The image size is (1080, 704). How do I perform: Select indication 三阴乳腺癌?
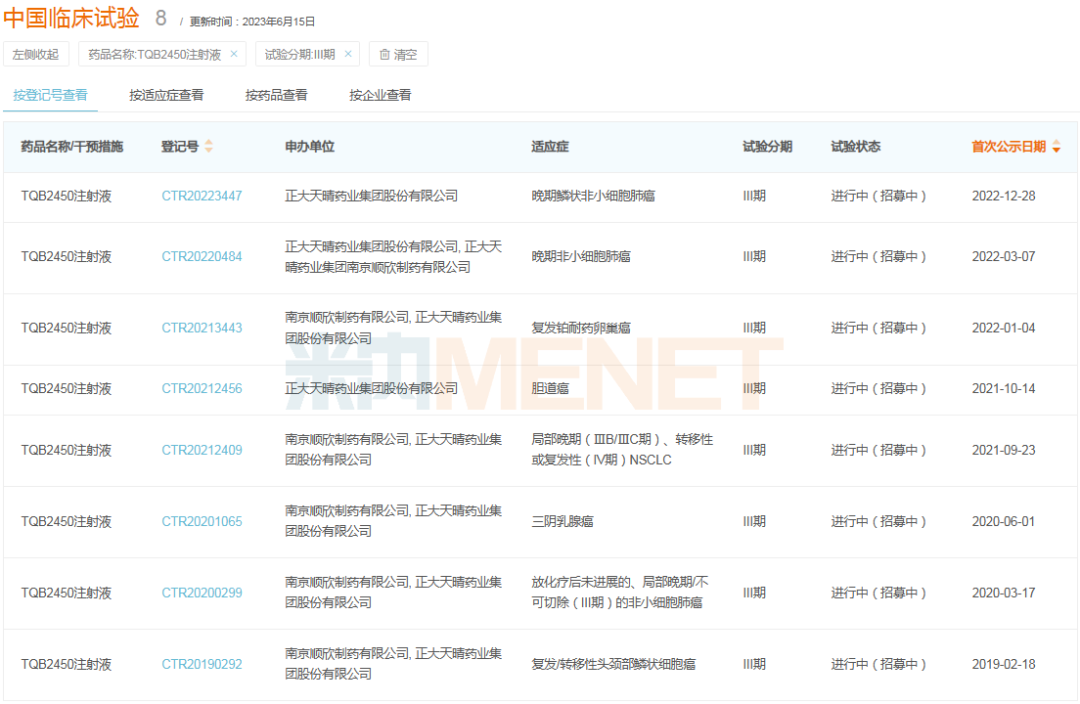pyautogui.click(x=562, y=521)
